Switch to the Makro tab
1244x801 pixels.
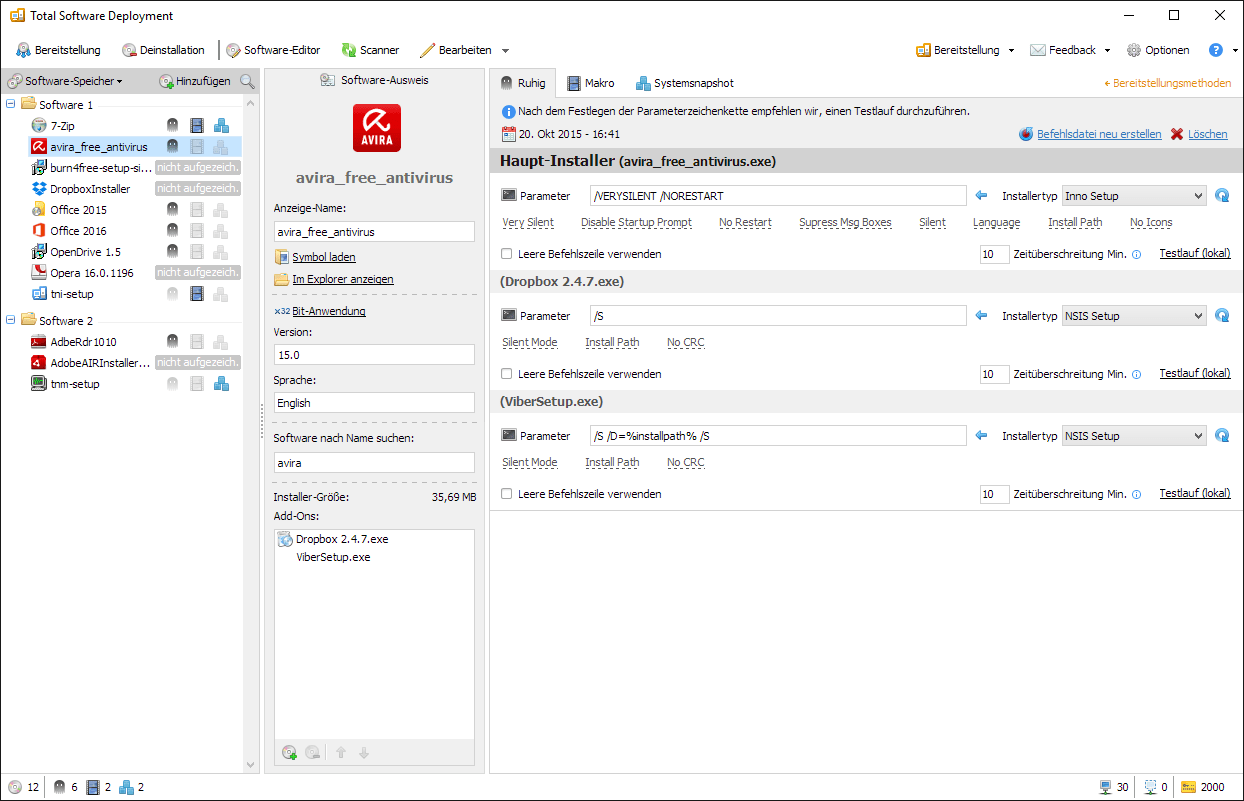(591, 83)
